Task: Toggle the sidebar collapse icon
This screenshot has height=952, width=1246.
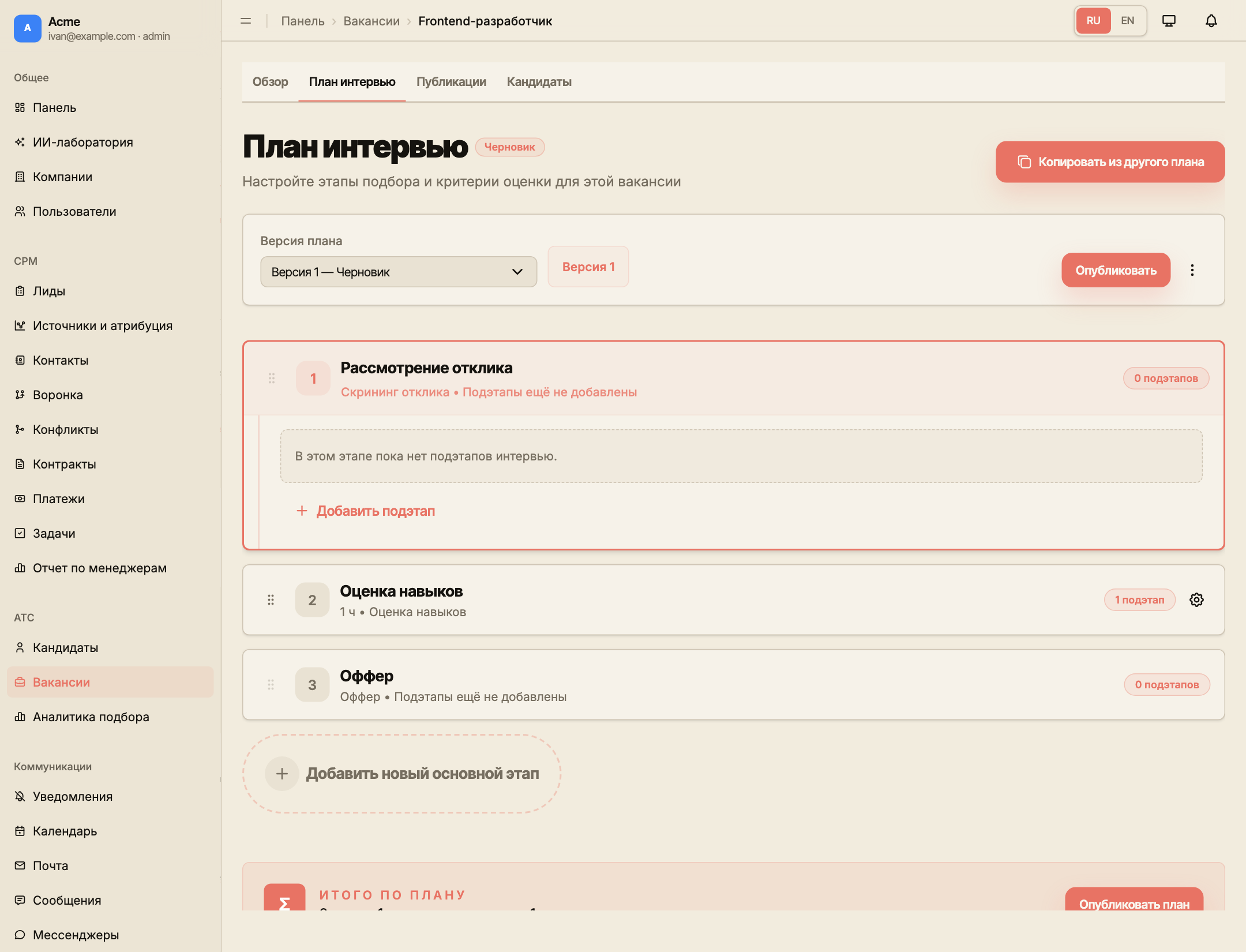Action: (246, 21)
